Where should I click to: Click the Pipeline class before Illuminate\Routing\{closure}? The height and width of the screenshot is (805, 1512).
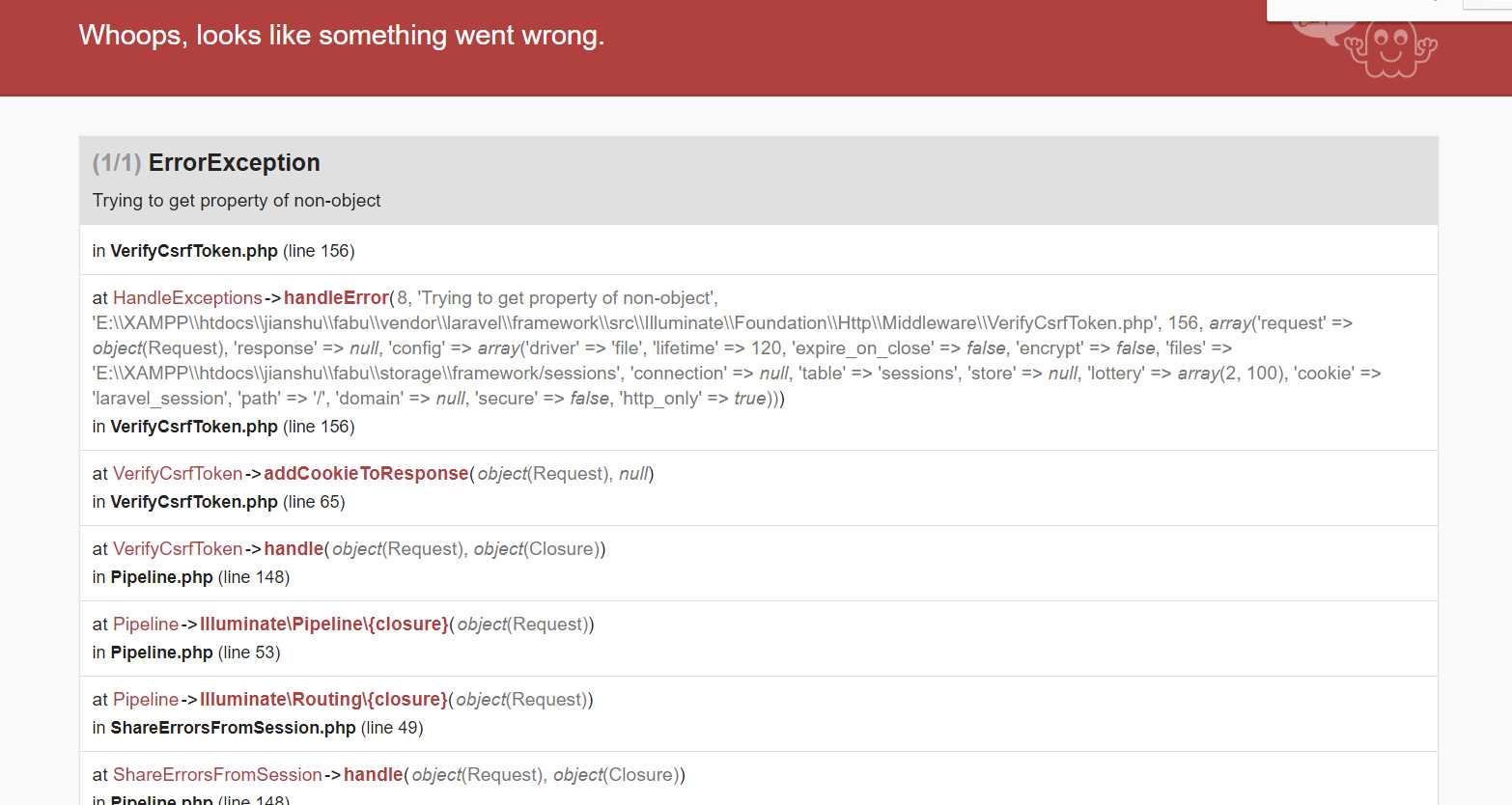pyautogui.click(x=146, y=700)
